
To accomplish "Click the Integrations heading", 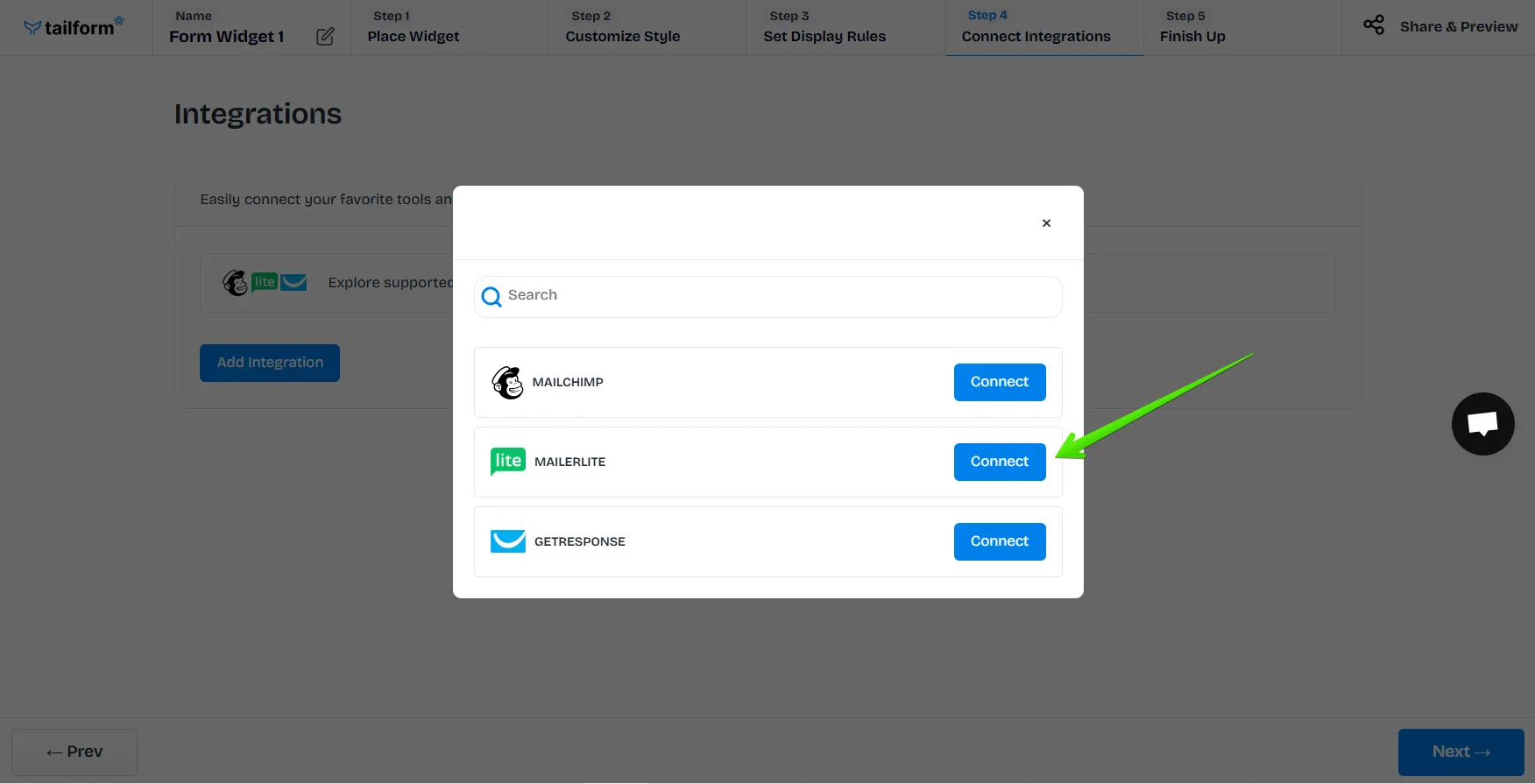I will point(258,114).
